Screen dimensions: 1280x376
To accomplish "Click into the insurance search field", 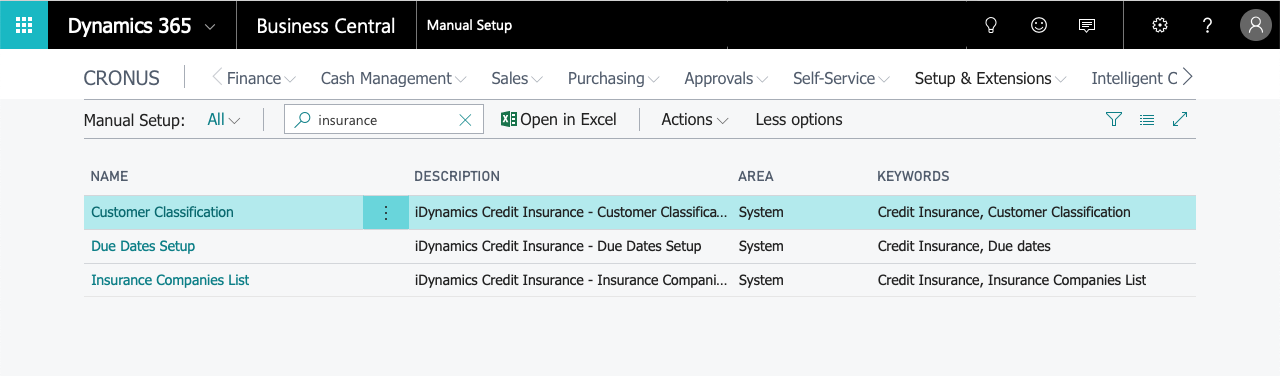I will coord(385,120).
